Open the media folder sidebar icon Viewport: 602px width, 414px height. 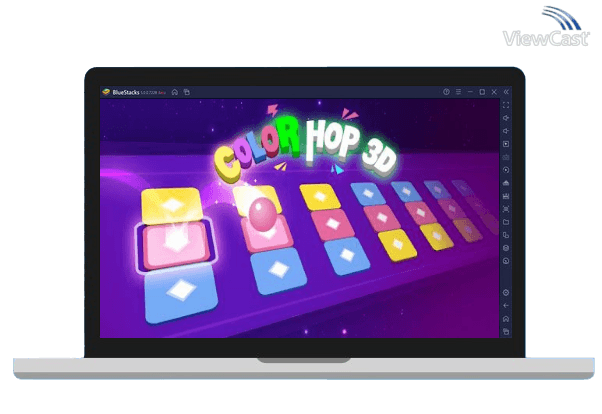click(506, 222)
